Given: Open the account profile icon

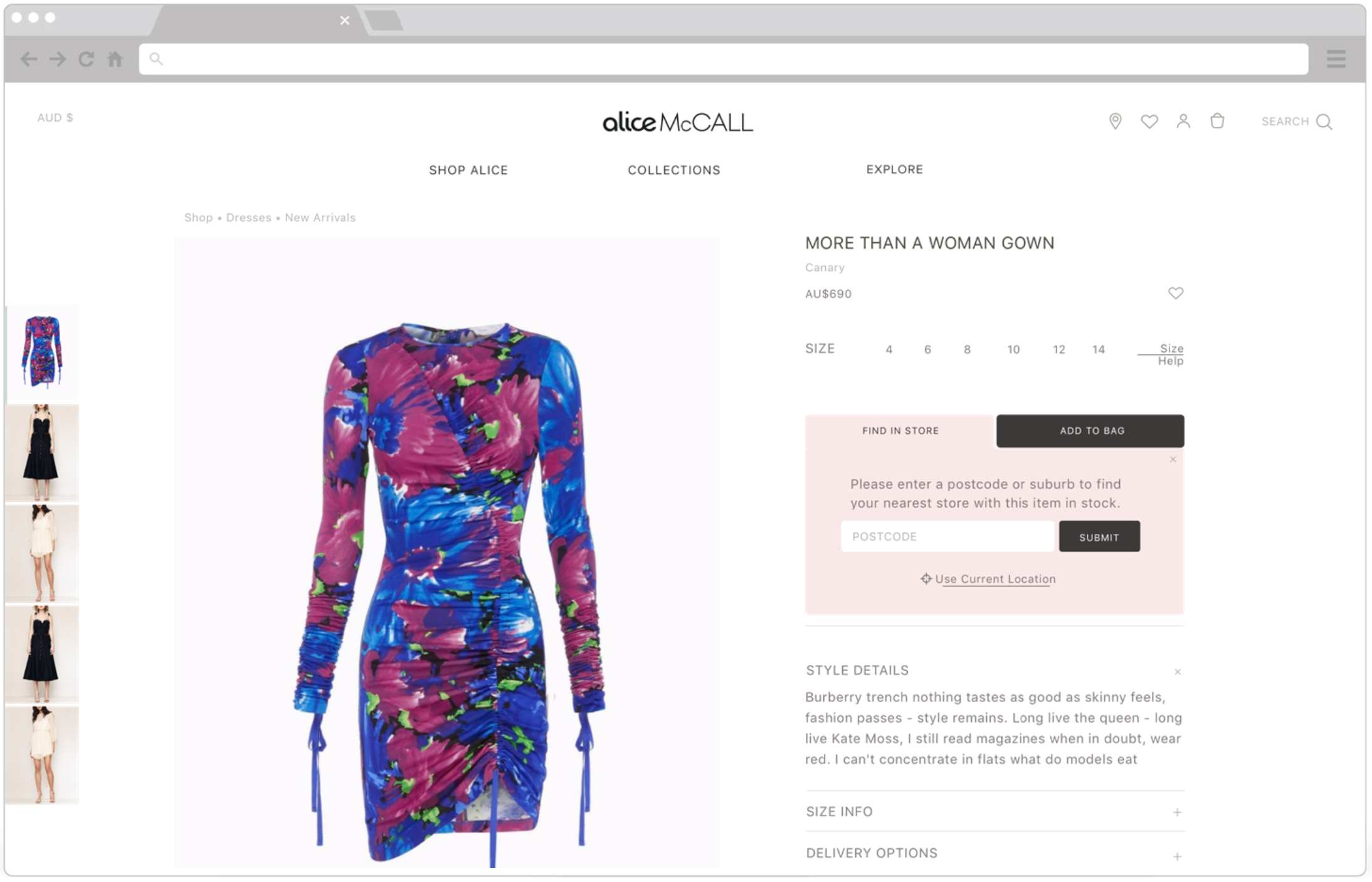Looking at the screenshot, I should click(x=1183, y=121).
